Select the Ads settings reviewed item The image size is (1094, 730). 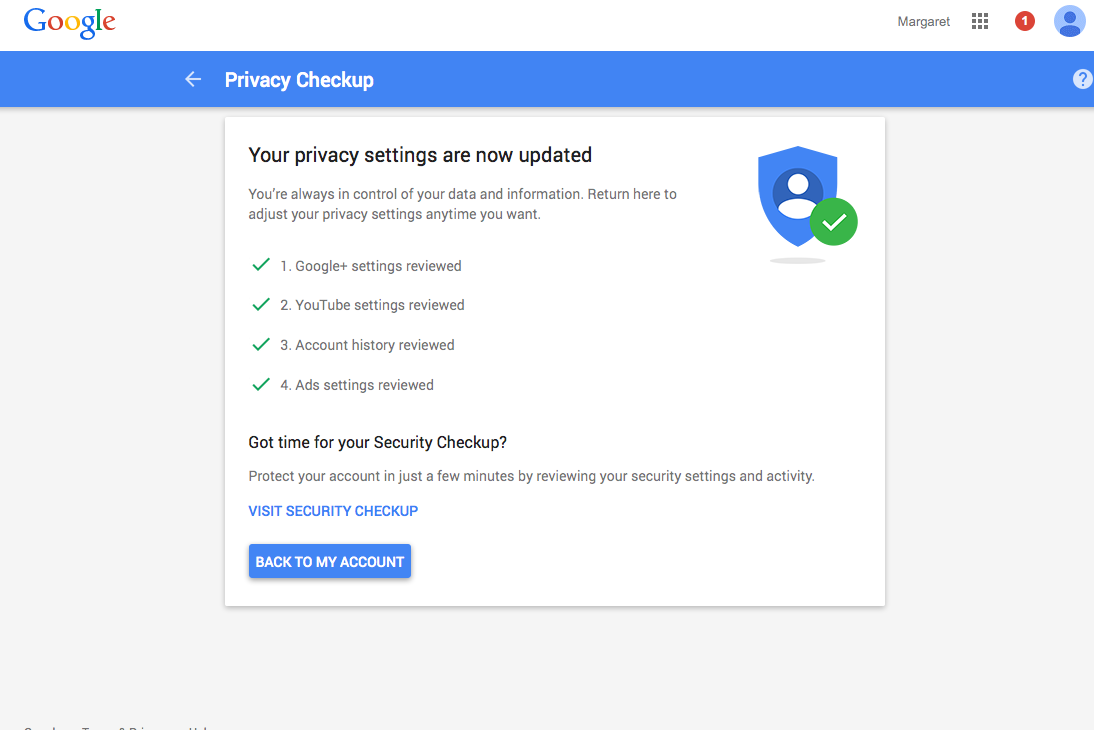point(357,385)
